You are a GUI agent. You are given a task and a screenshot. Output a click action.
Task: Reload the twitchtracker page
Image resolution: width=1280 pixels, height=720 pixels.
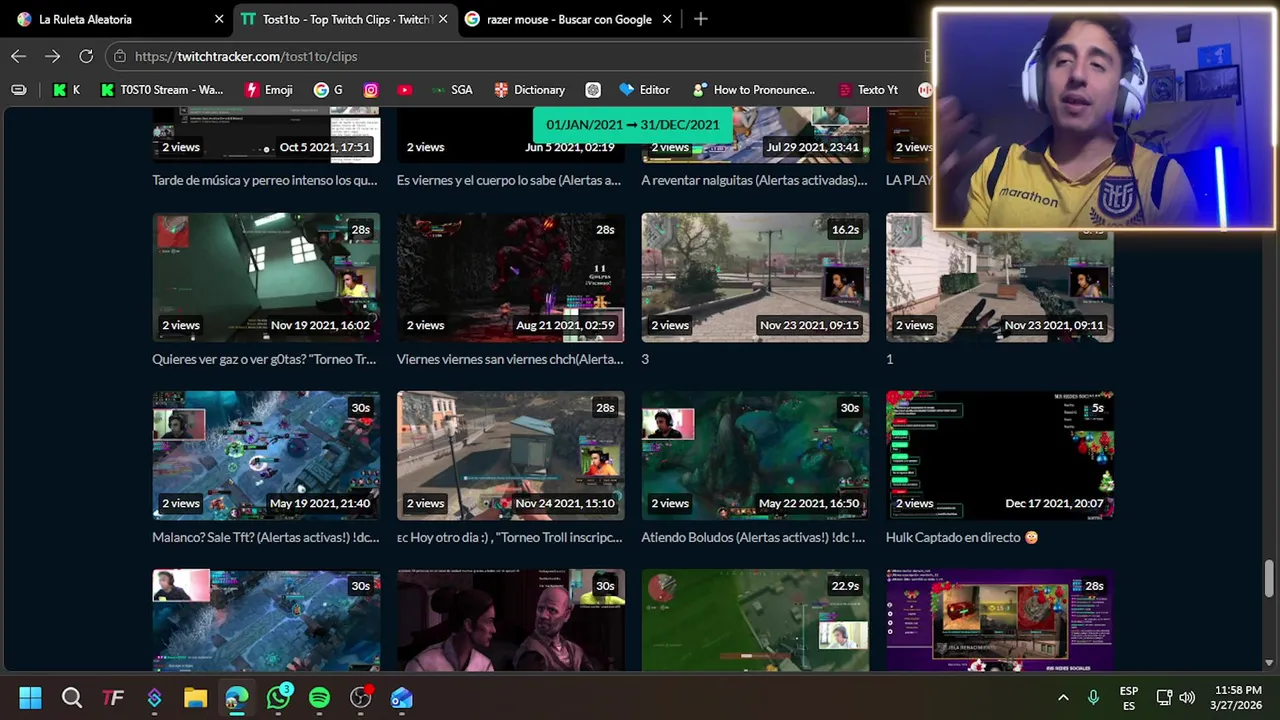[86, 57]
